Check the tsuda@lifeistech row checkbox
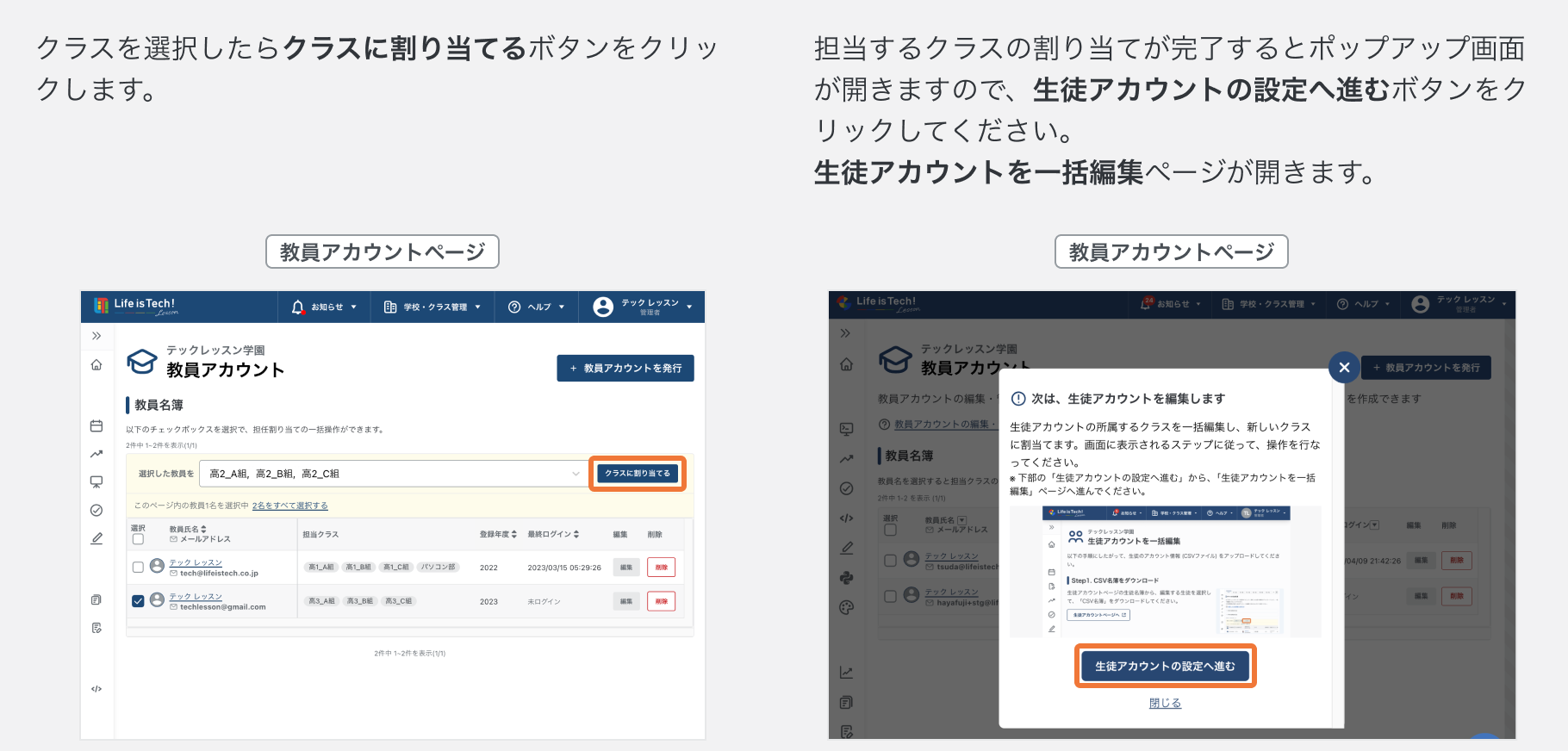This screenshot has height=751, width=1568. click(x=891, y=561)
